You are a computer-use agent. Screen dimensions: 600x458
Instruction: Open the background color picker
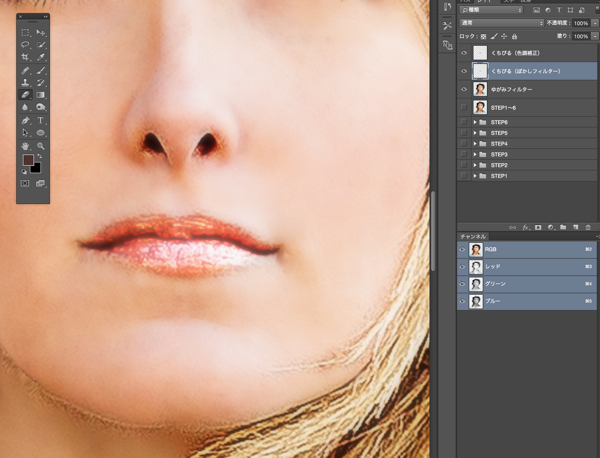(37, 169)
